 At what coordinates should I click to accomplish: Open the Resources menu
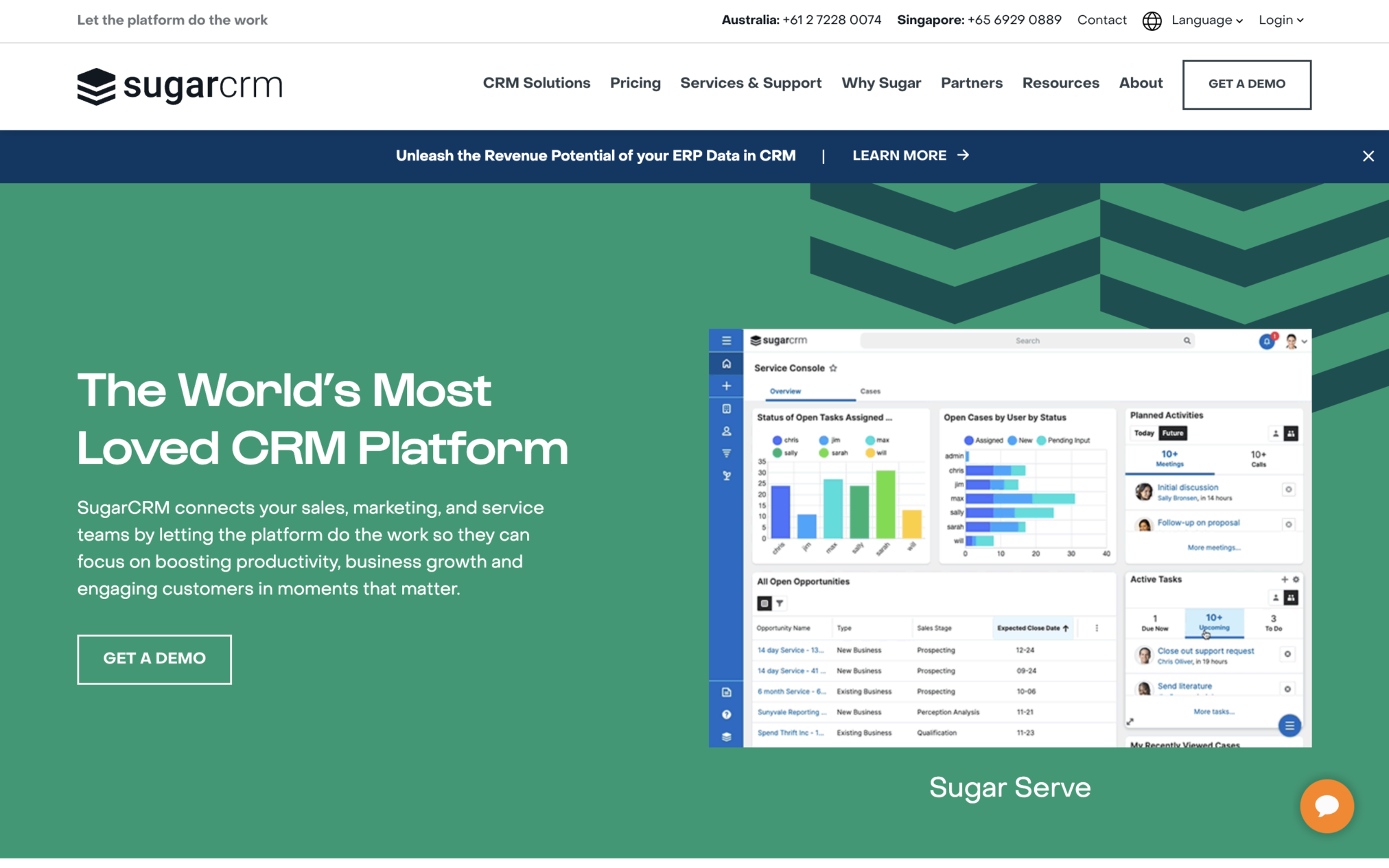tap(1060, 83)
